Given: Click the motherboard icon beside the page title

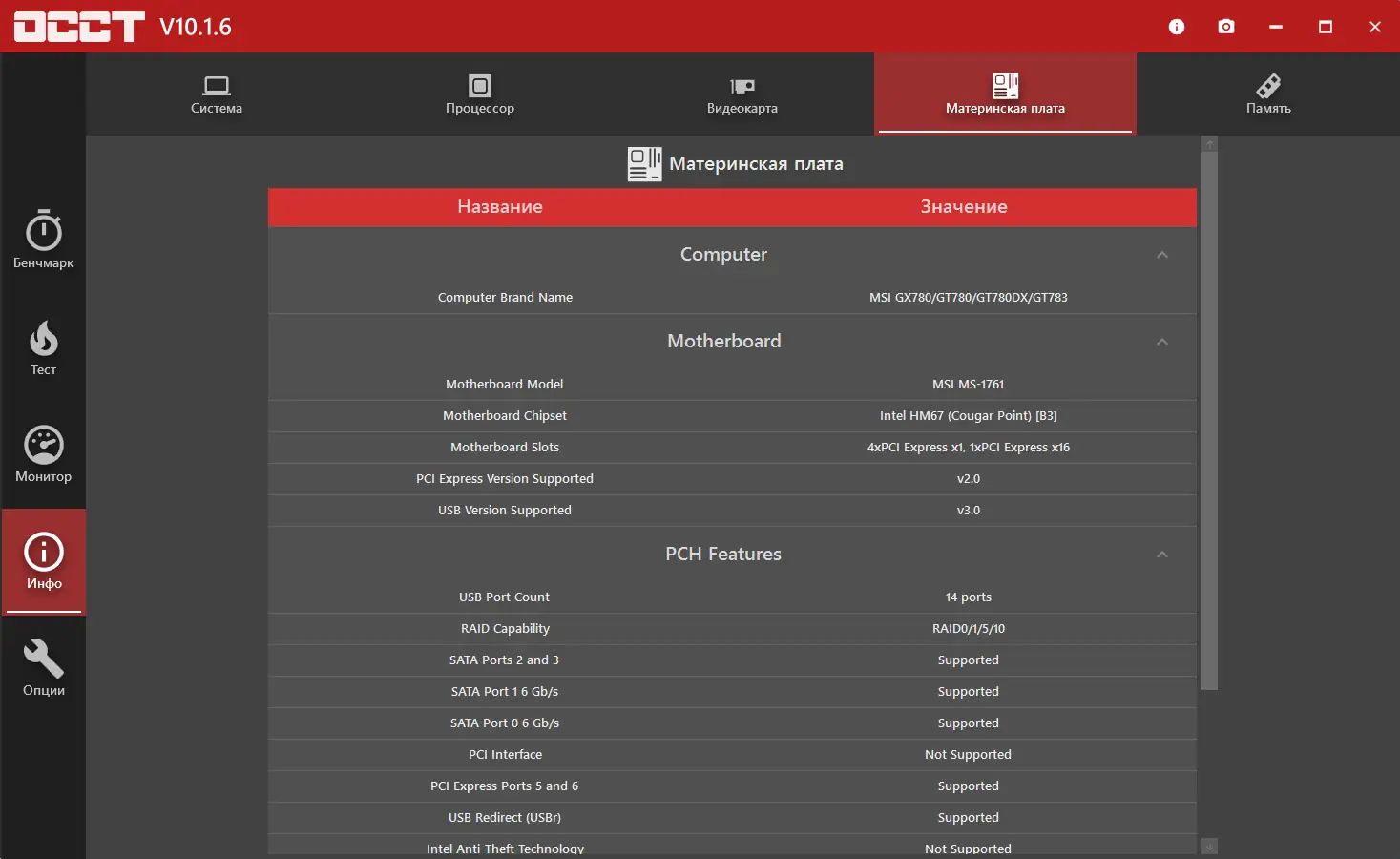Looking at the screenshot, I should tap(644, 164).
